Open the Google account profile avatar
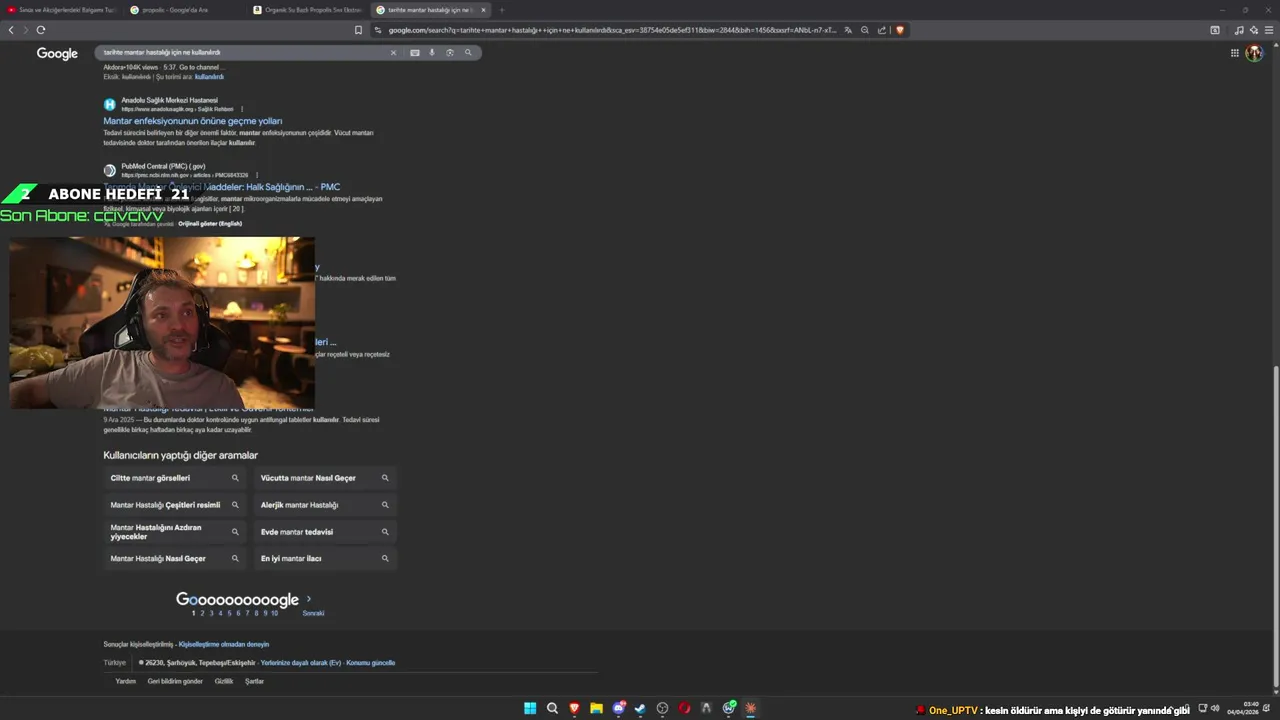 [1254, 53]
